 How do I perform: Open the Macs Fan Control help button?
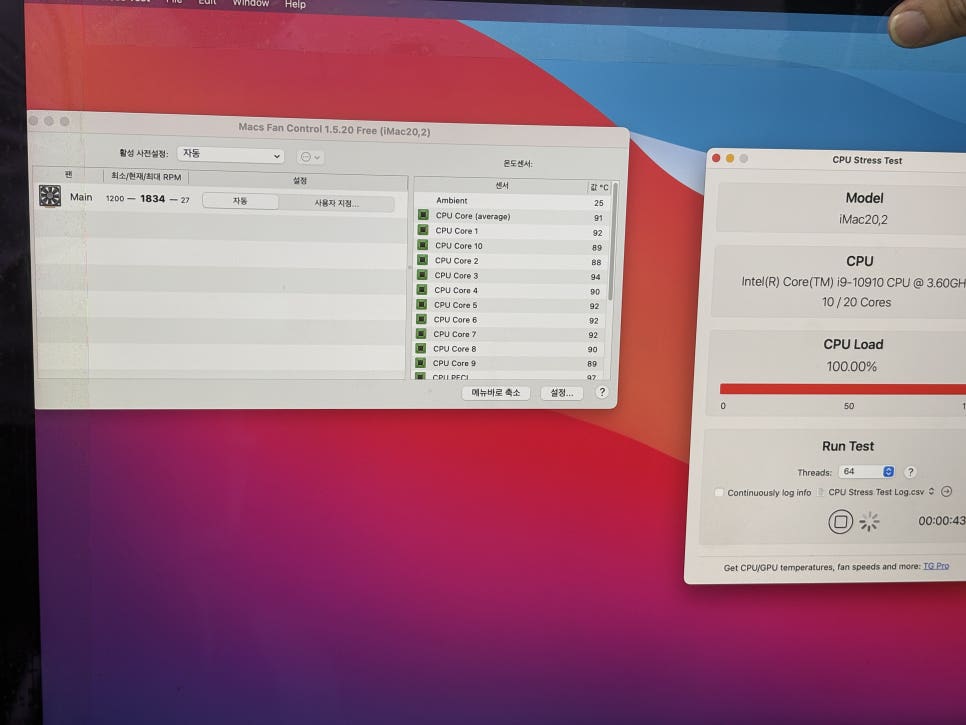pos(602,392)
